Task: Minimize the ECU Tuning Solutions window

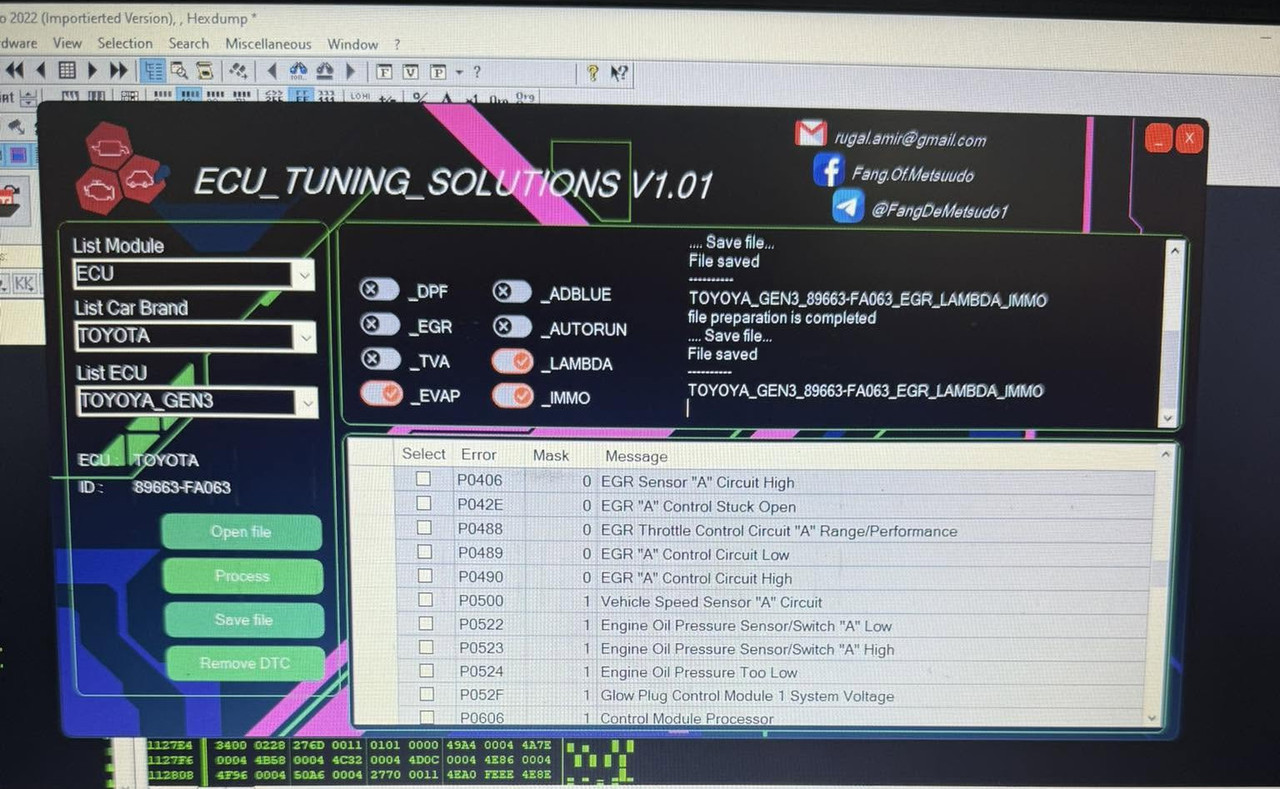Action: coord(1158,138)
